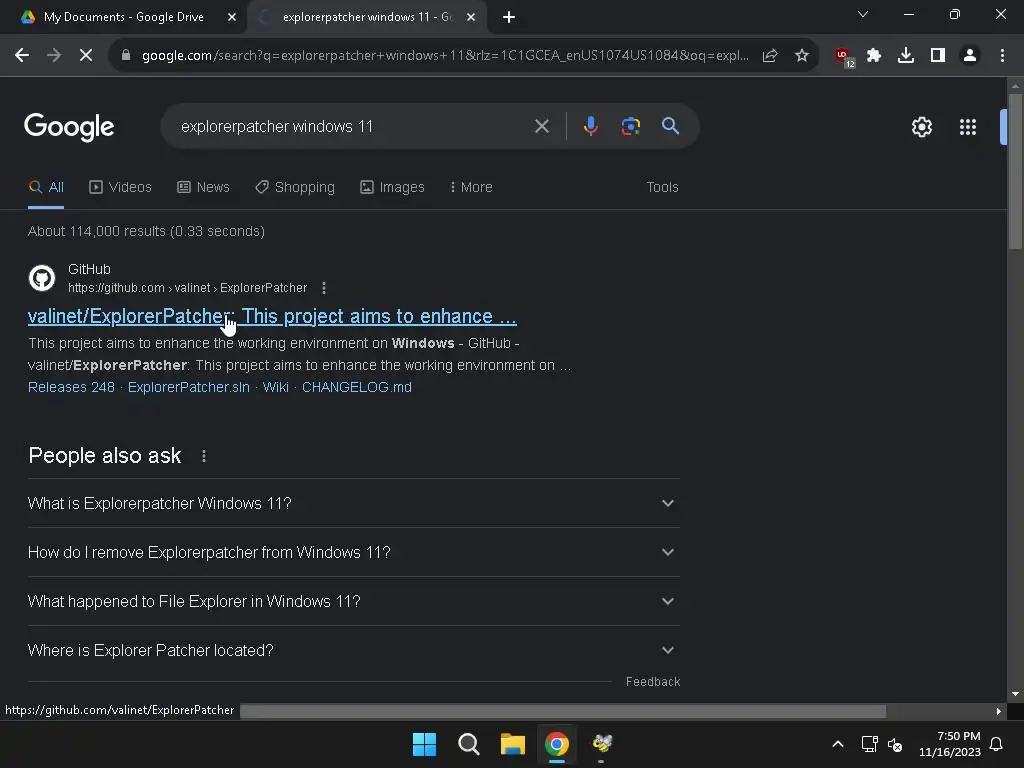The width and height of the screenshot is (1024, 768).
Task: Switch to Images results
Action: [392, 187]
